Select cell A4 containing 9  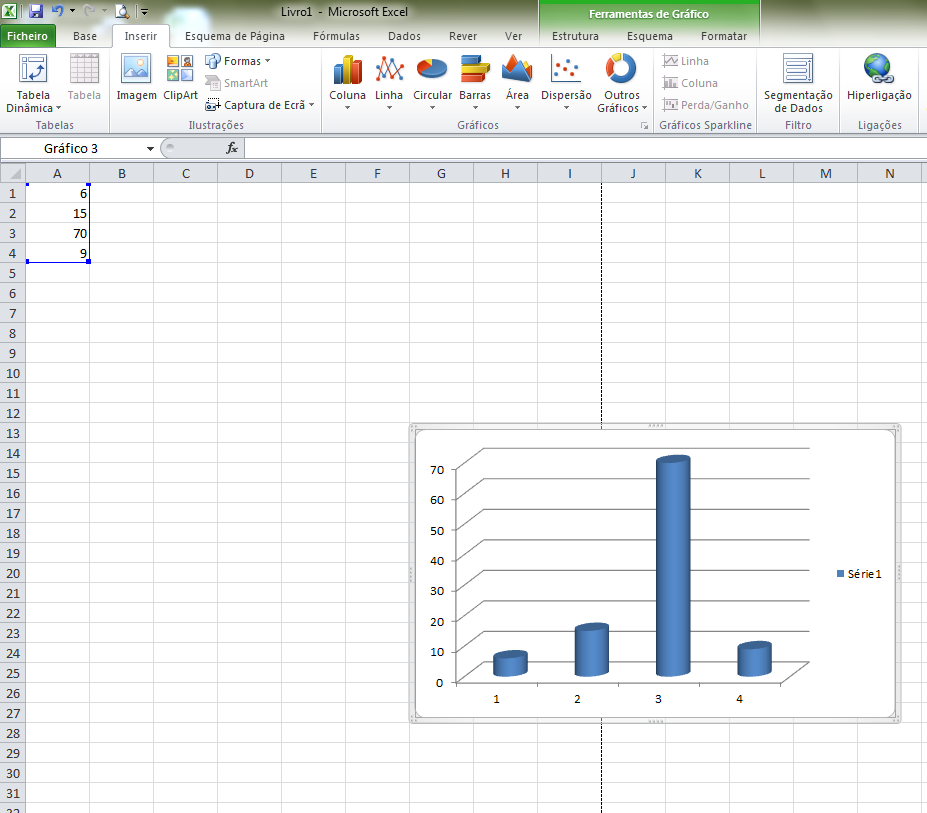click(x=57, y=253)
